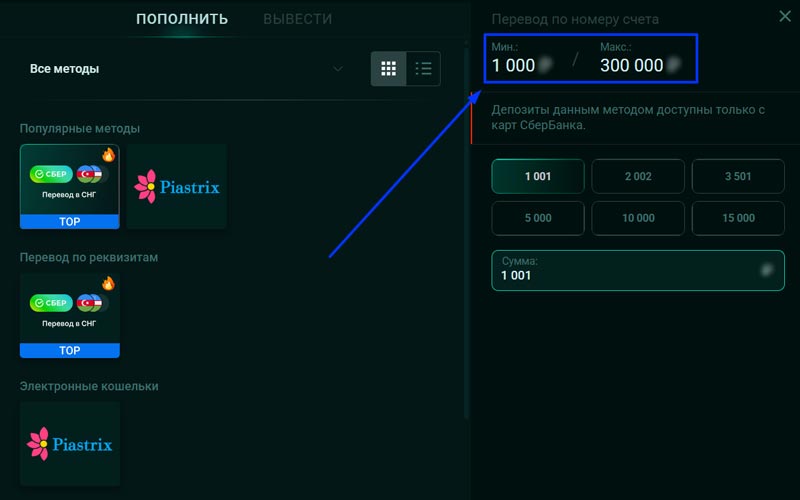Select list view layout icon
800x500 pixels.
tap(423, 68)
